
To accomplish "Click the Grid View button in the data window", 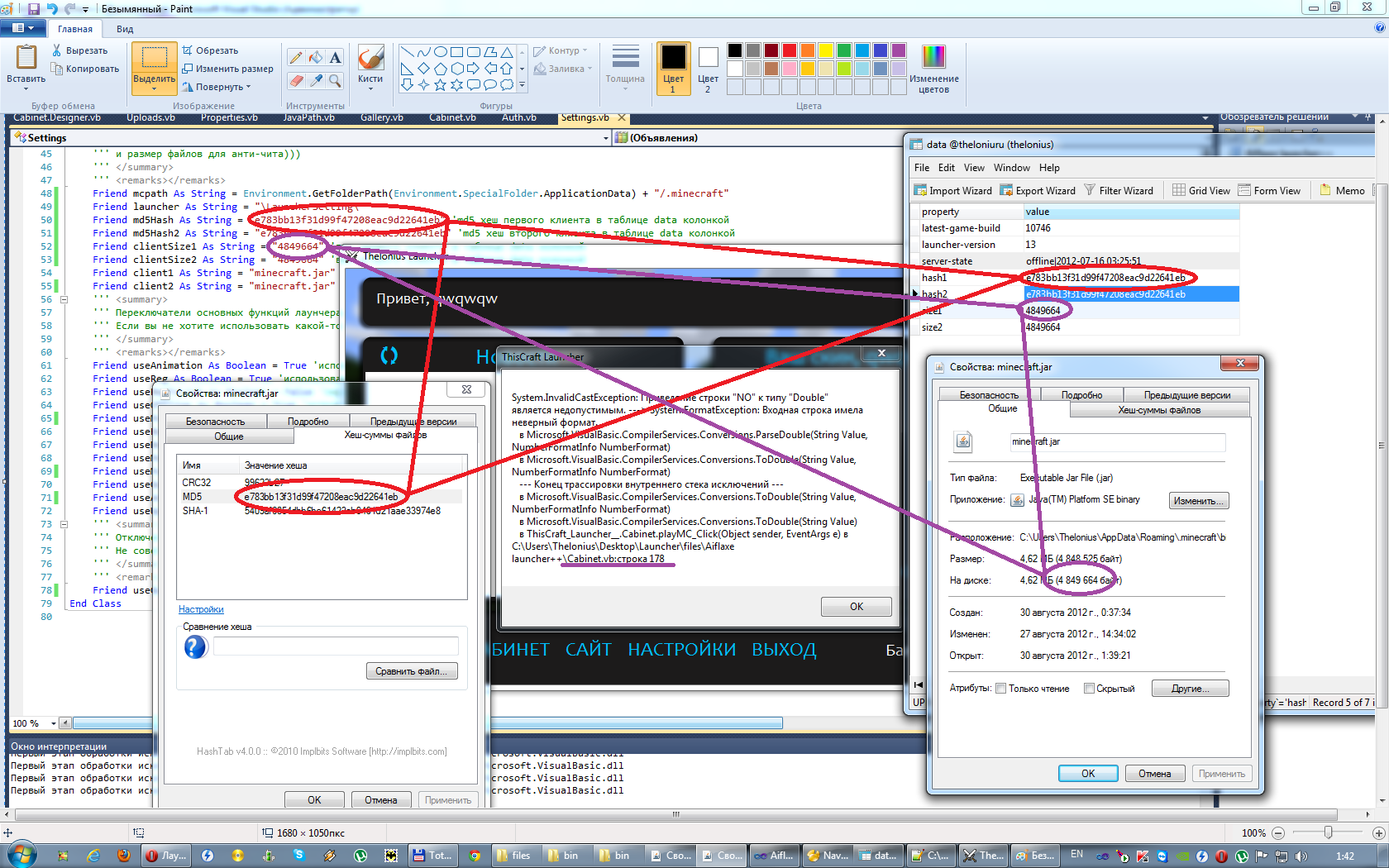I will point(1200,191).
